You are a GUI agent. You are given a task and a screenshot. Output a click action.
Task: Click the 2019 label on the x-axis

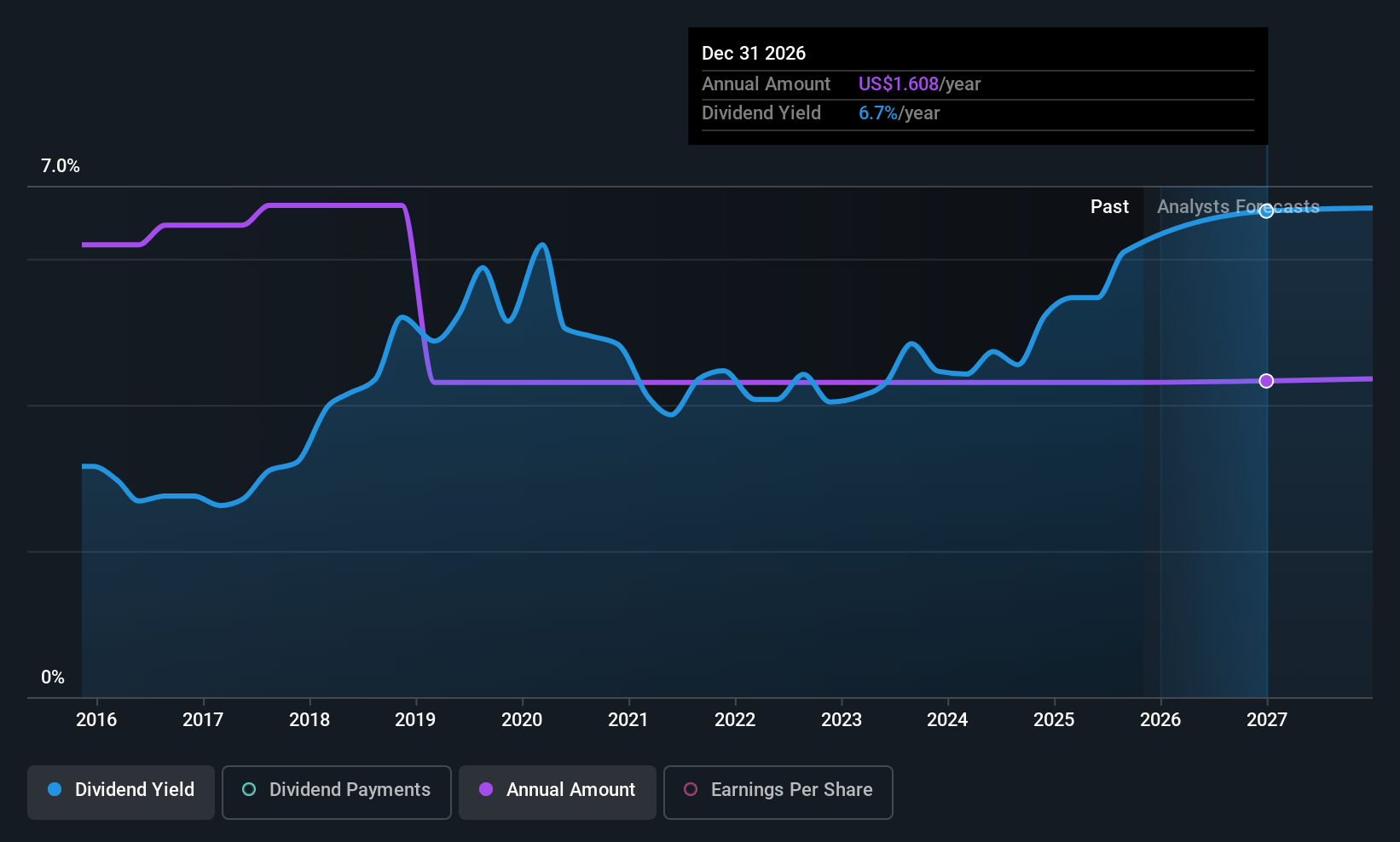click(x=415, y=719)
